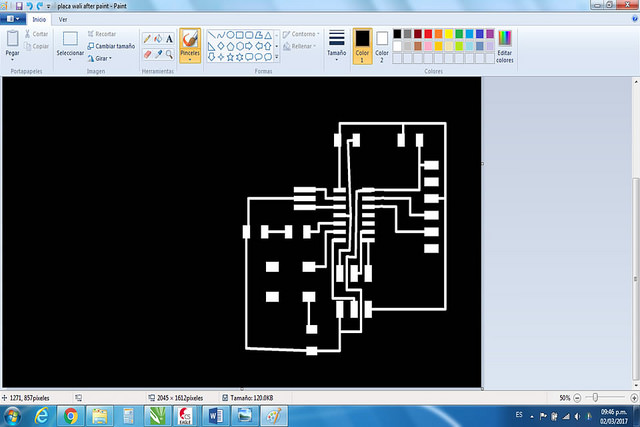Viewport: 640px width, 427px height.
Task: Open the Windows Start button
Action: pos(13,416)
